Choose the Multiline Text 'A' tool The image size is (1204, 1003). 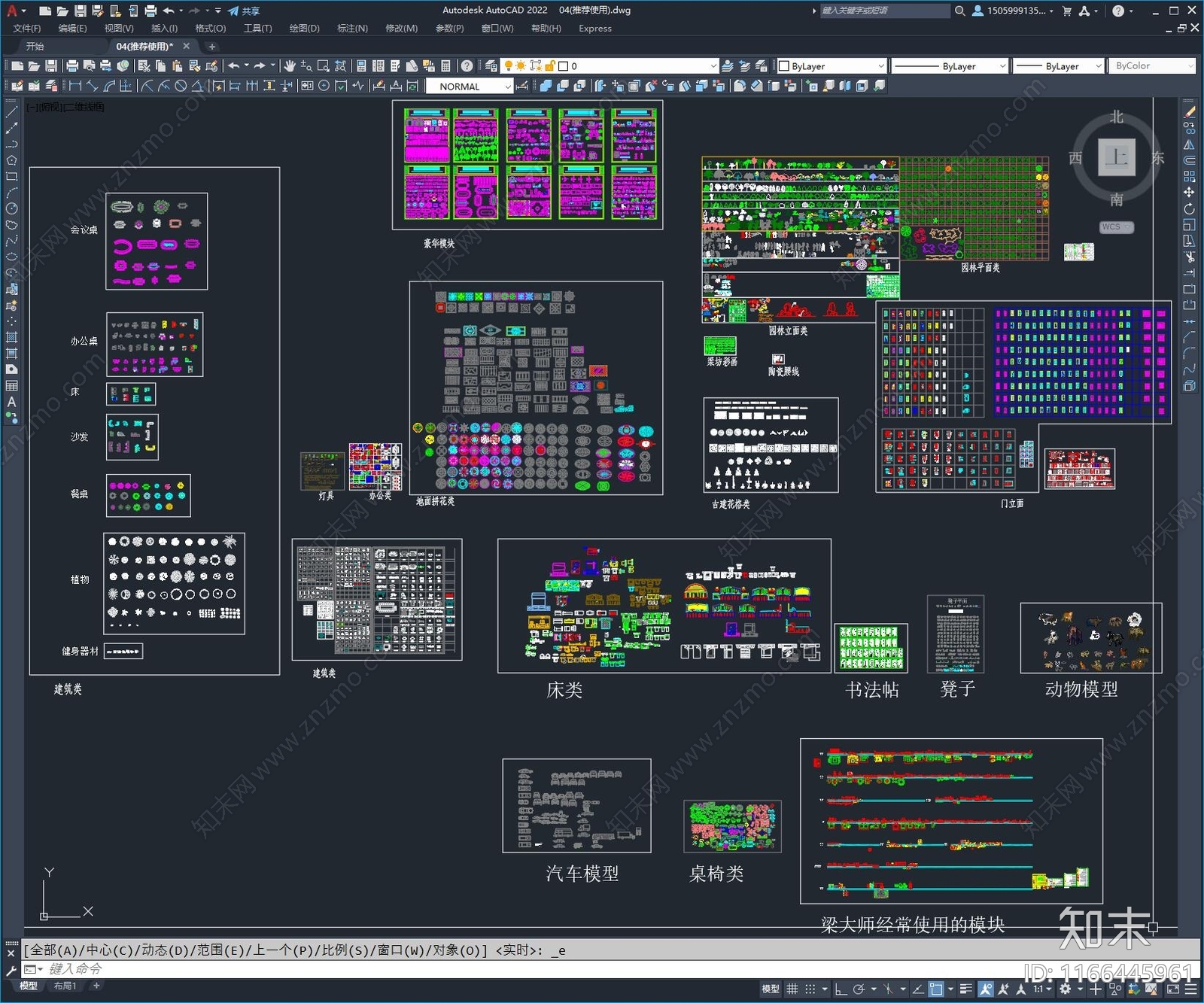tap(11, 402)
